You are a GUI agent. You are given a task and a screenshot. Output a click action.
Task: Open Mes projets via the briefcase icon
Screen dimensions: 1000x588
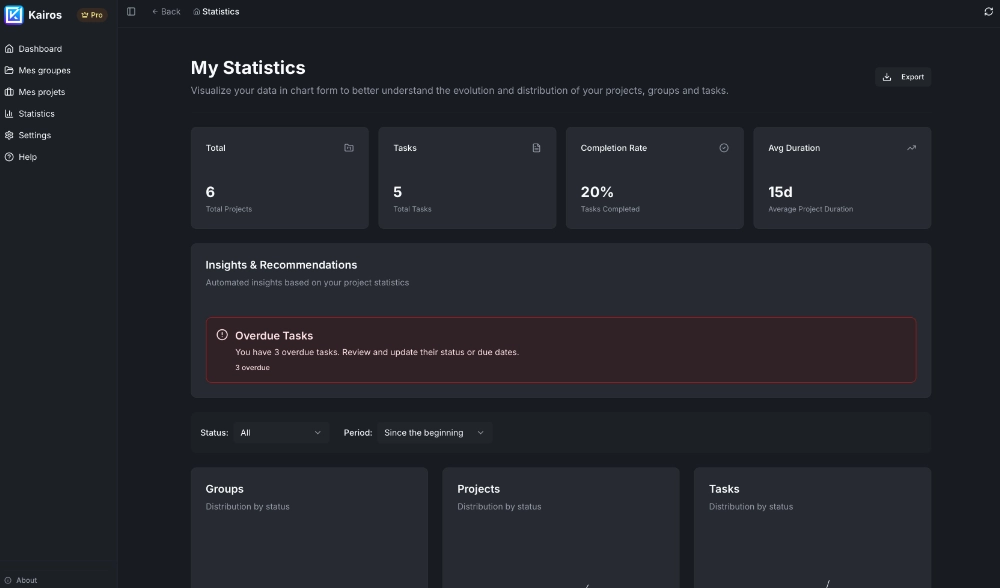10,91
